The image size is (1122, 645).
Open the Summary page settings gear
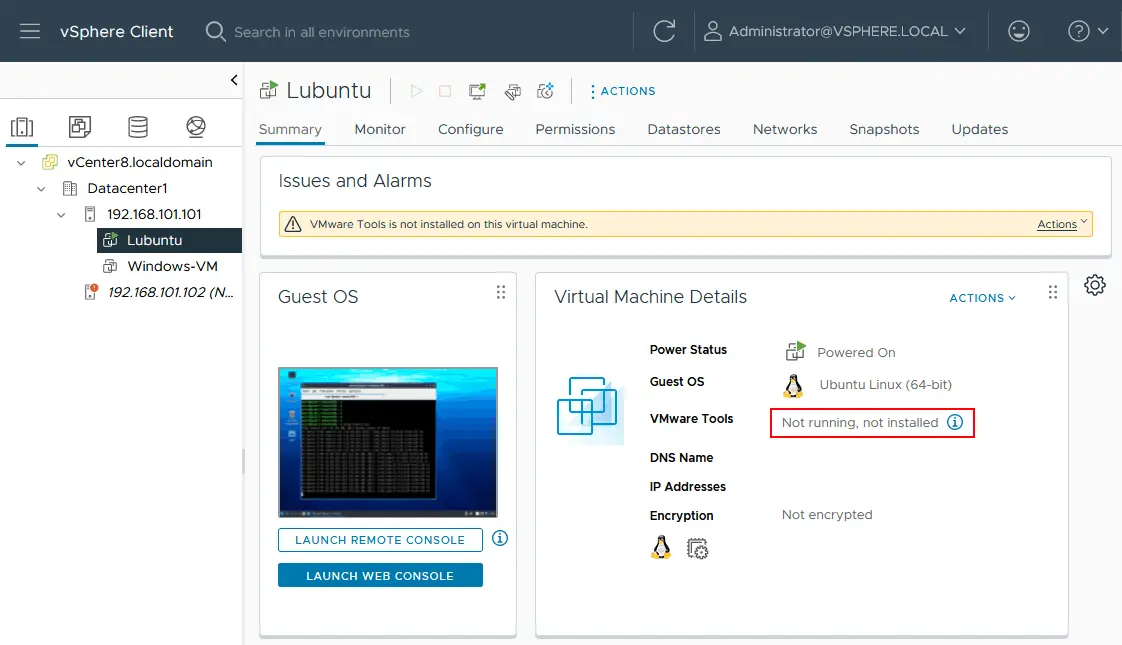1094,285
